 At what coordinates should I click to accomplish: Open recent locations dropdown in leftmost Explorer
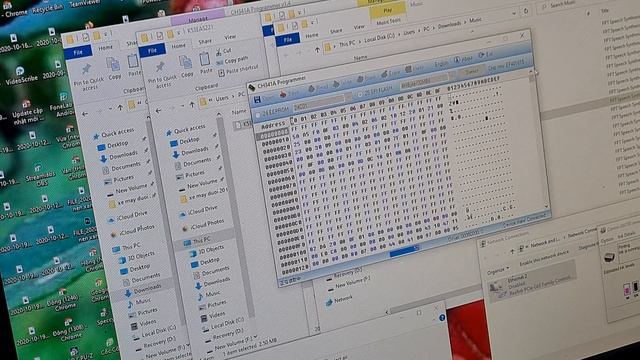click(110, 109)
